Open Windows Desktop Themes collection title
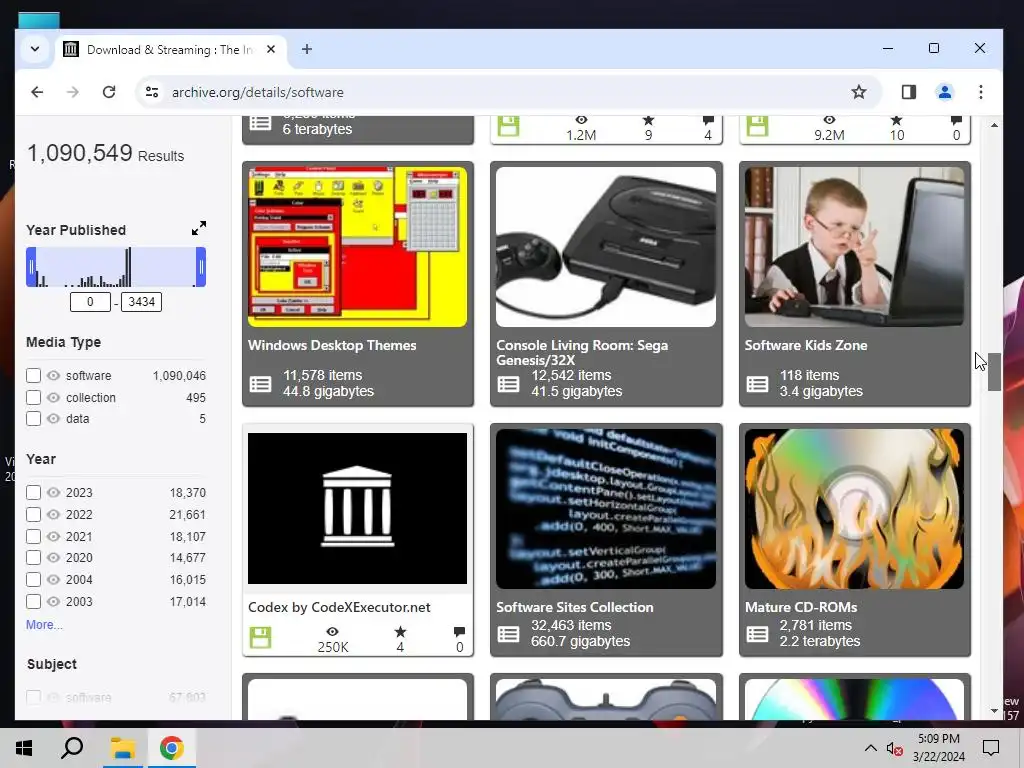This screenshot has height=768, width=1024. click(x=332, y=345)
